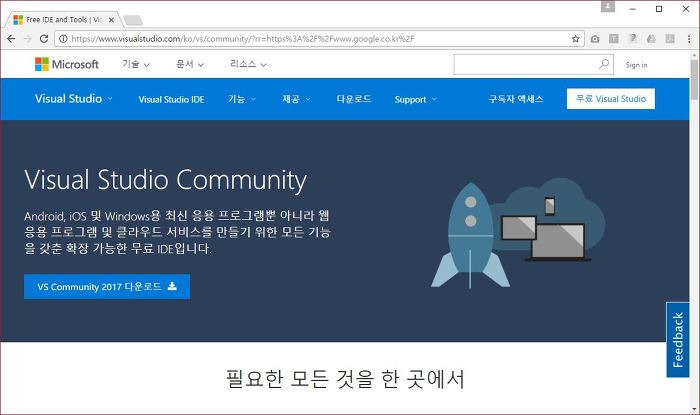Close the Free IDE and Tools tab
Viewport: 700px width, 415px height.
(x=111, y=20)
